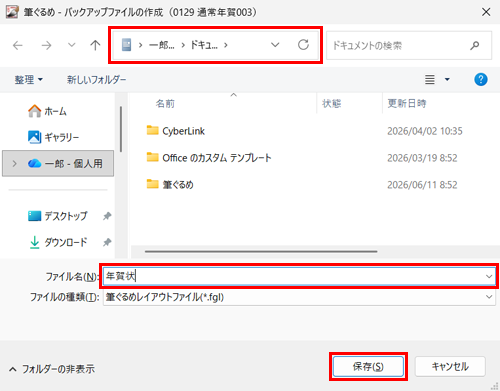Click the PC icon in address bar
Image resolution: width=500 pixels, height=391 pixels.
pyautogui.click(x=126, y=45)
